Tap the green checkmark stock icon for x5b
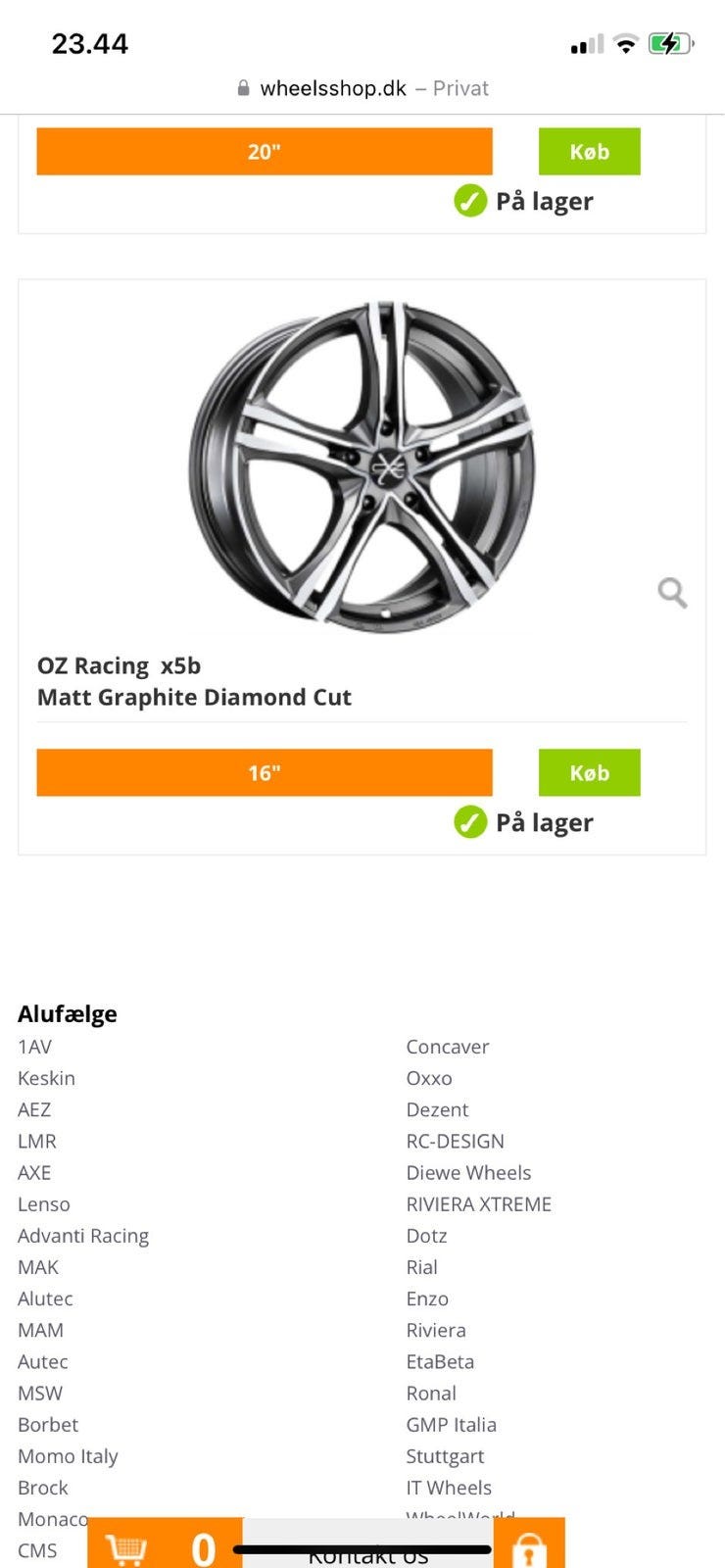This screenshot has width=725, height=1568. [470, 822]
